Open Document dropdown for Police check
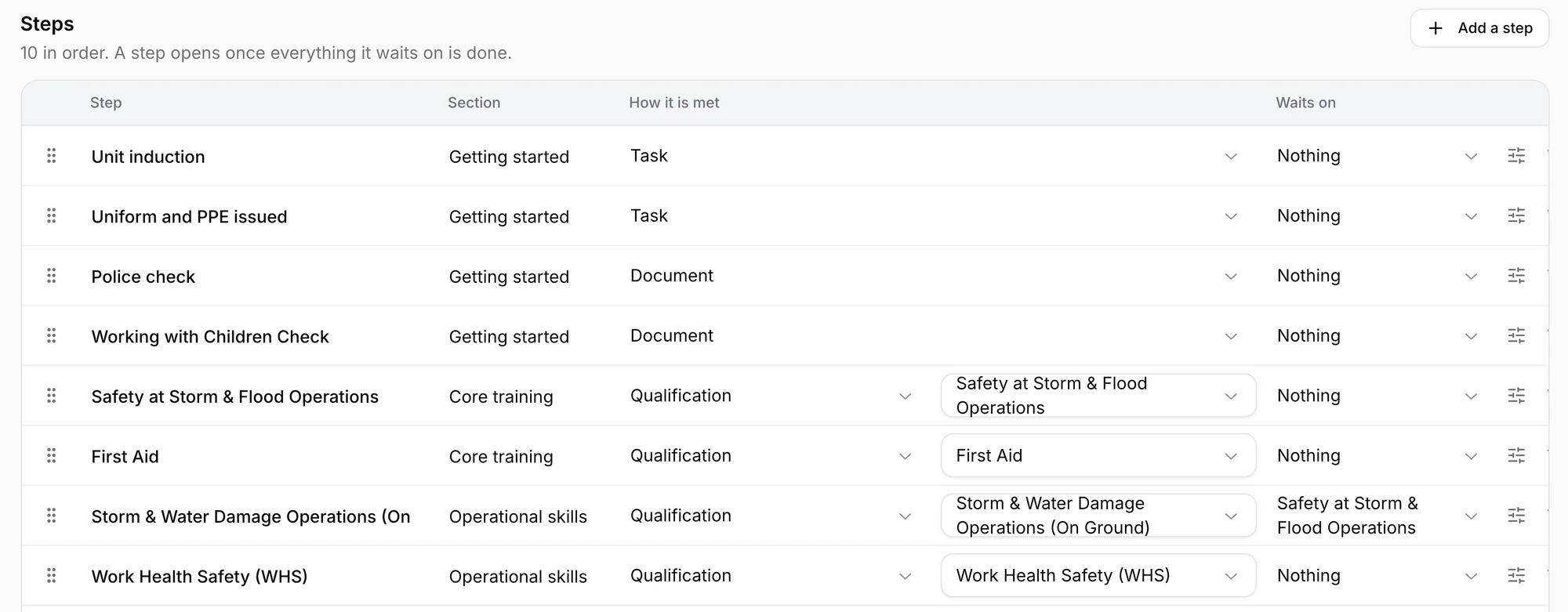Screen dimensions: 1568x612 click(x=935, y=276)
